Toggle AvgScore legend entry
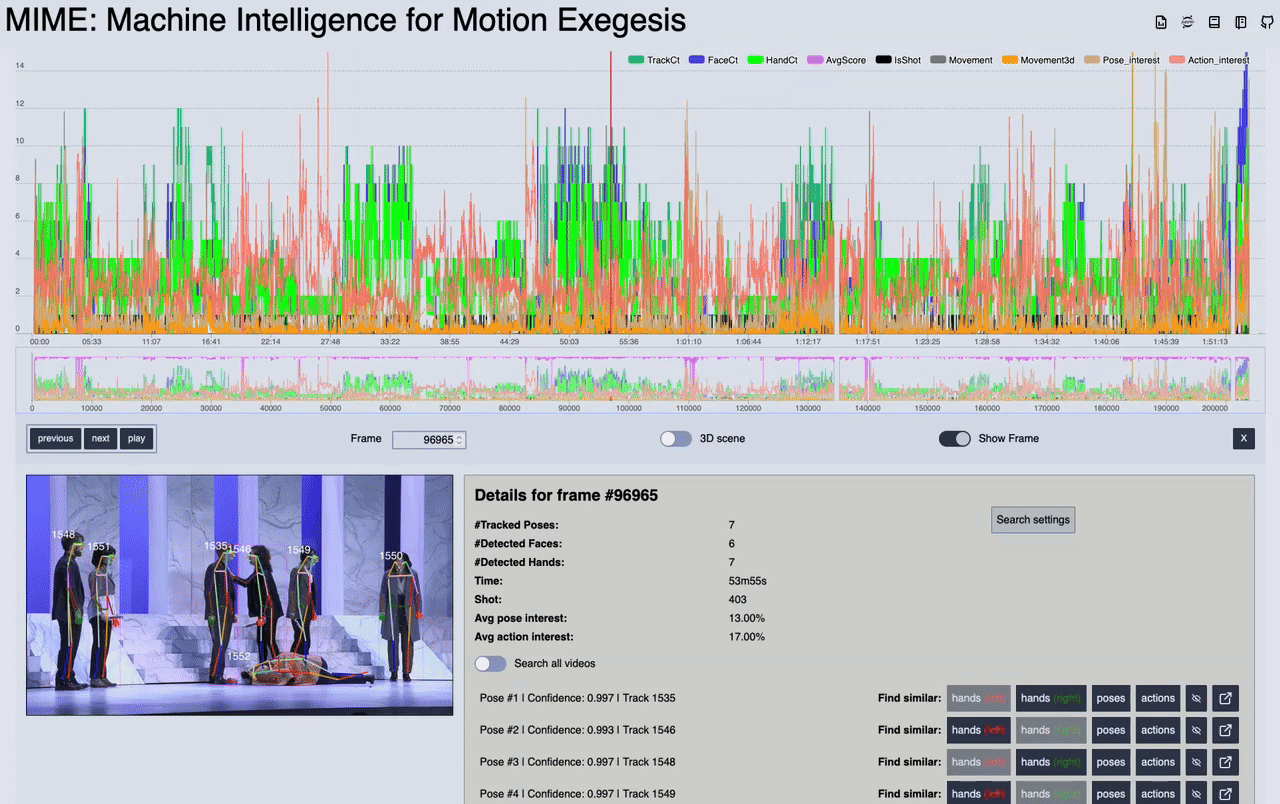This screenshot has height=804, width=1280. tap(836, 60)
